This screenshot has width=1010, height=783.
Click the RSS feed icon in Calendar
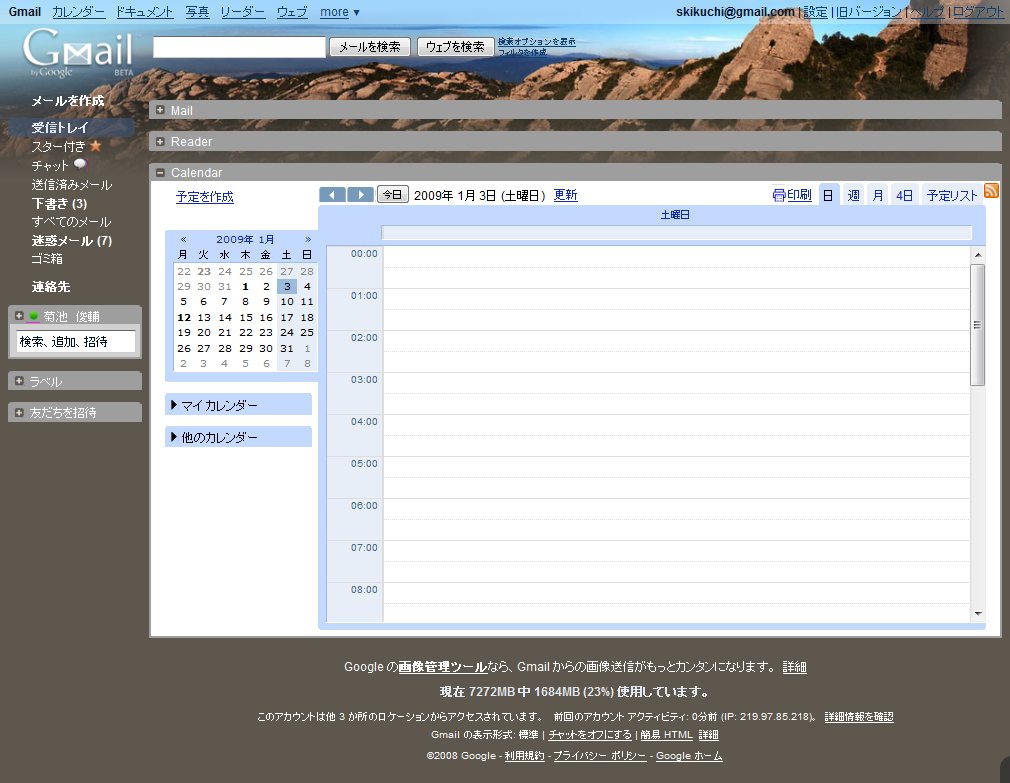(991, 191)
